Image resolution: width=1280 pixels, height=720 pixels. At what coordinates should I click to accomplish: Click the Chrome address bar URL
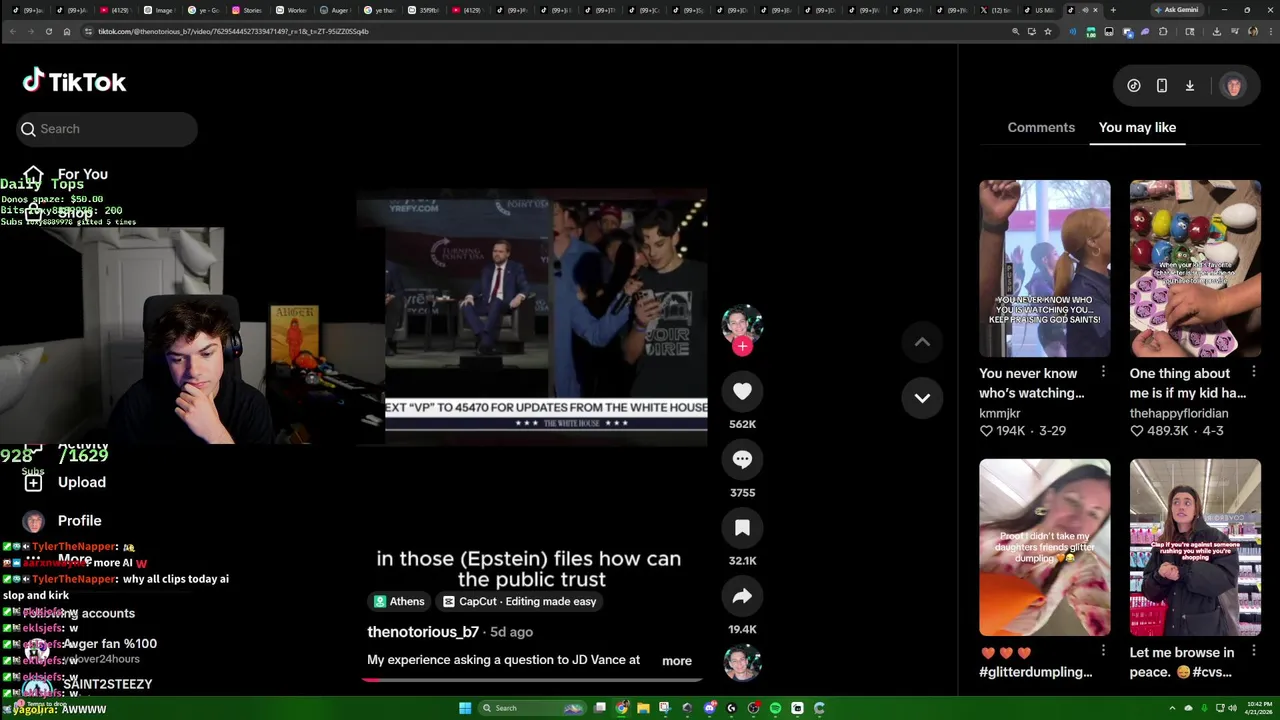pyautogui.click(x=233, y=31)
